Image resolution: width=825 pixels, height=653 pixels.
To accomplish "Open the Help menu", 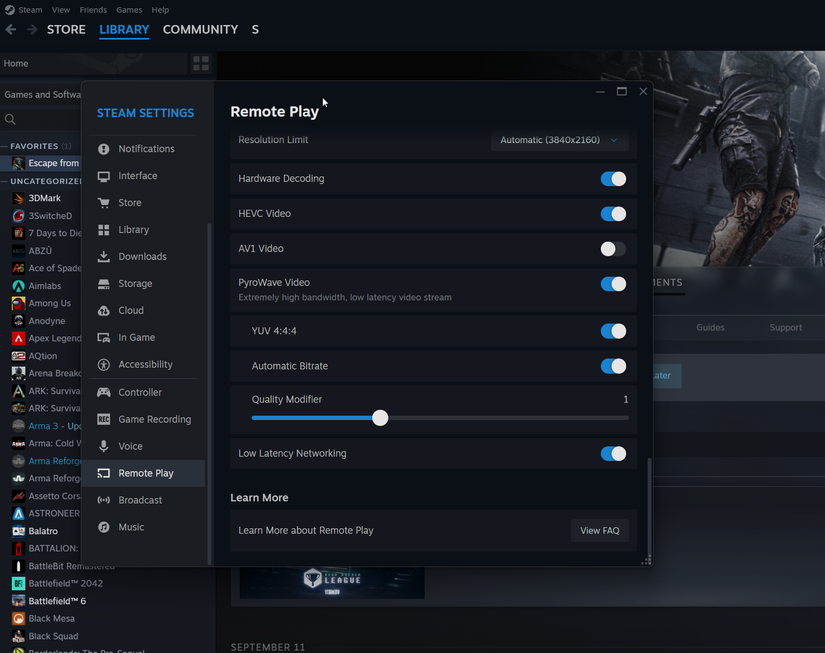I will point(160,10).
